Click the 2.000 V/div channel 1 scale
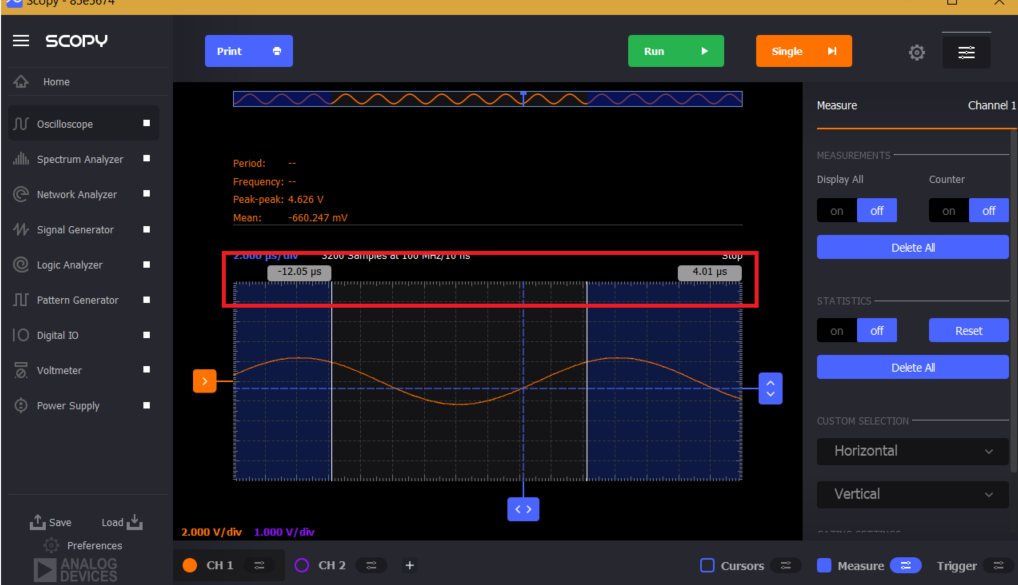 coord(212,532)
